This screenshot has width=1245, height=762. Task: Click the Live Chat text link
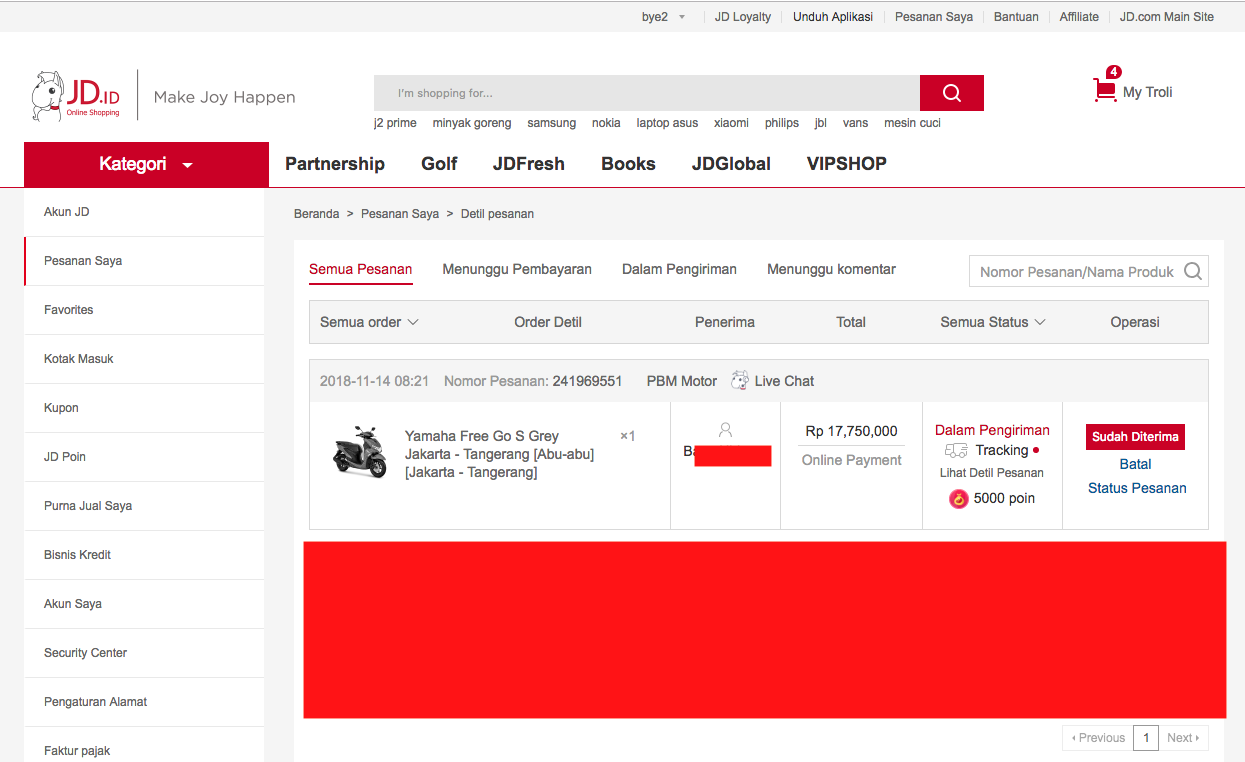click(784, 381)
